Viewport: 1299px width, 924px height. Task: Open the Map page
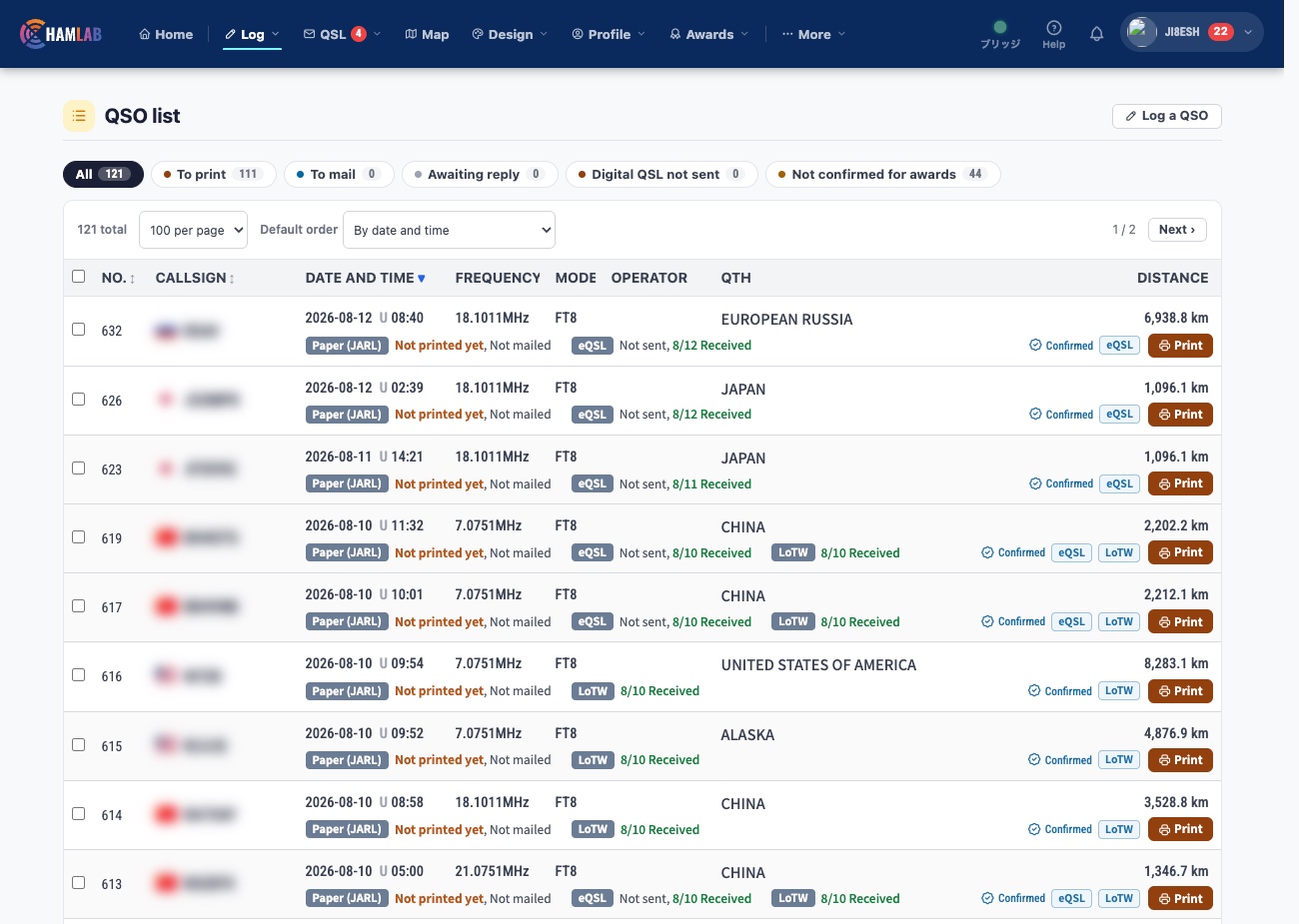pyautogui.click(x=427, y=34)
